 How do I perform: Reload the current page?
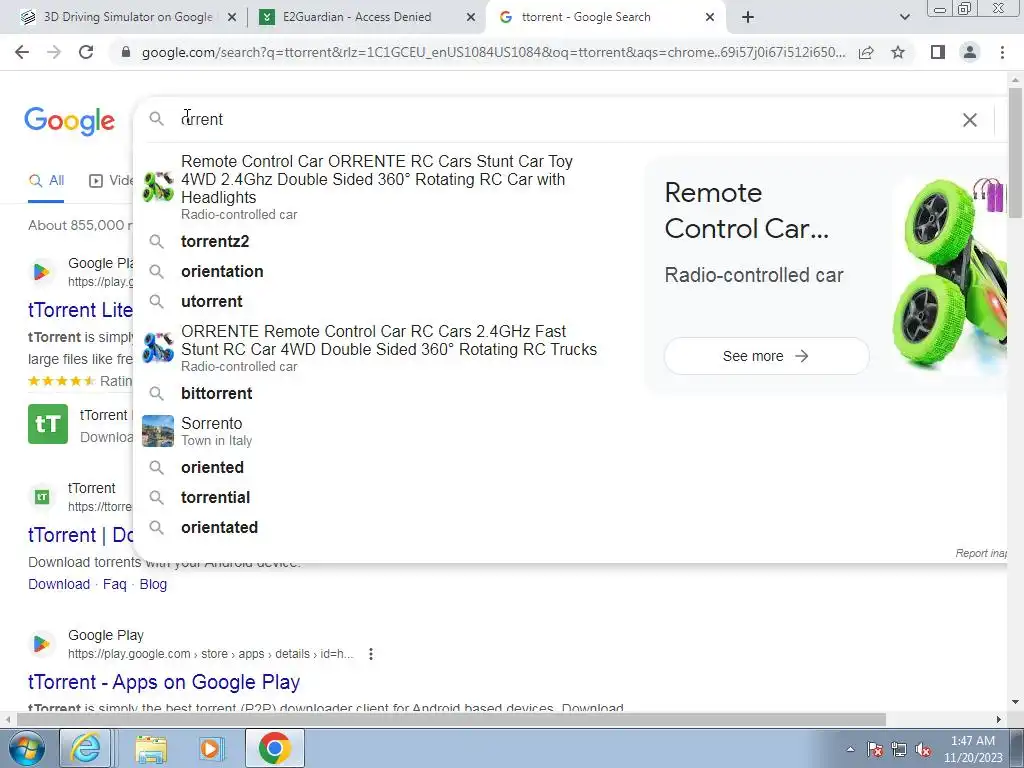pyautogui.click(x=86, y=52)
